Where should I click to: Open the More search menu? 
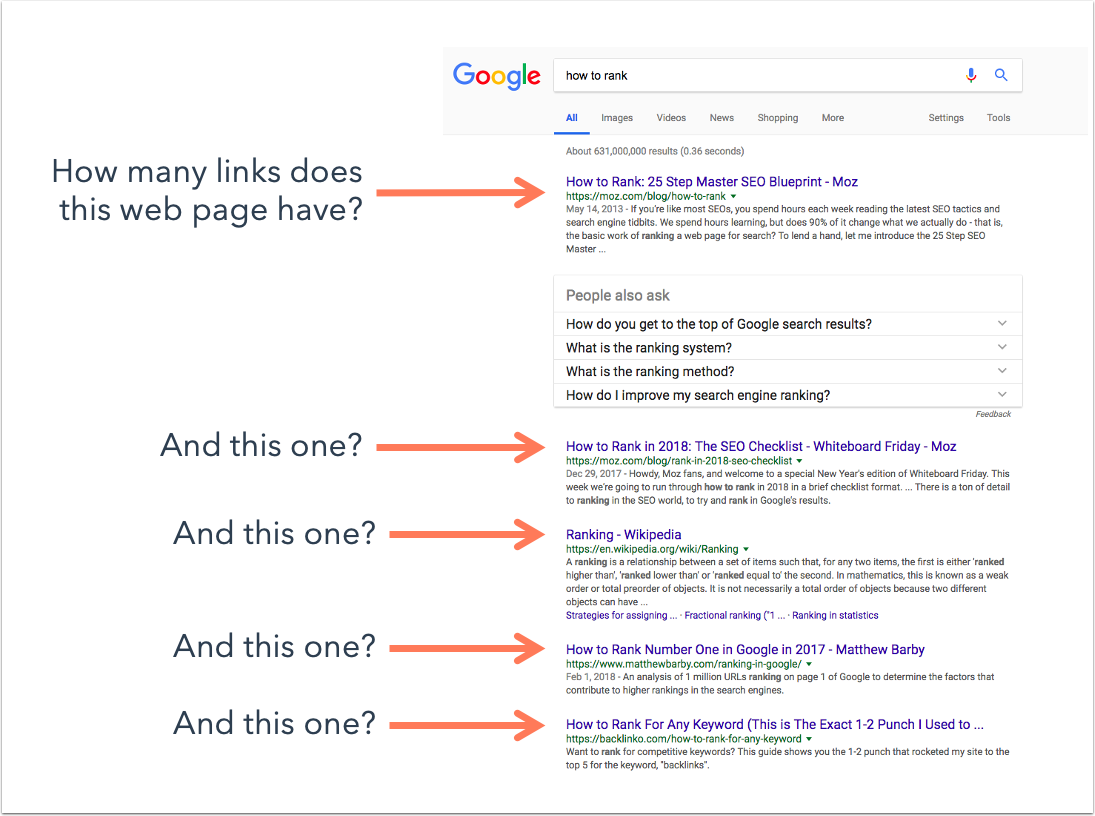pyautogui.click(x=832, y=118)
